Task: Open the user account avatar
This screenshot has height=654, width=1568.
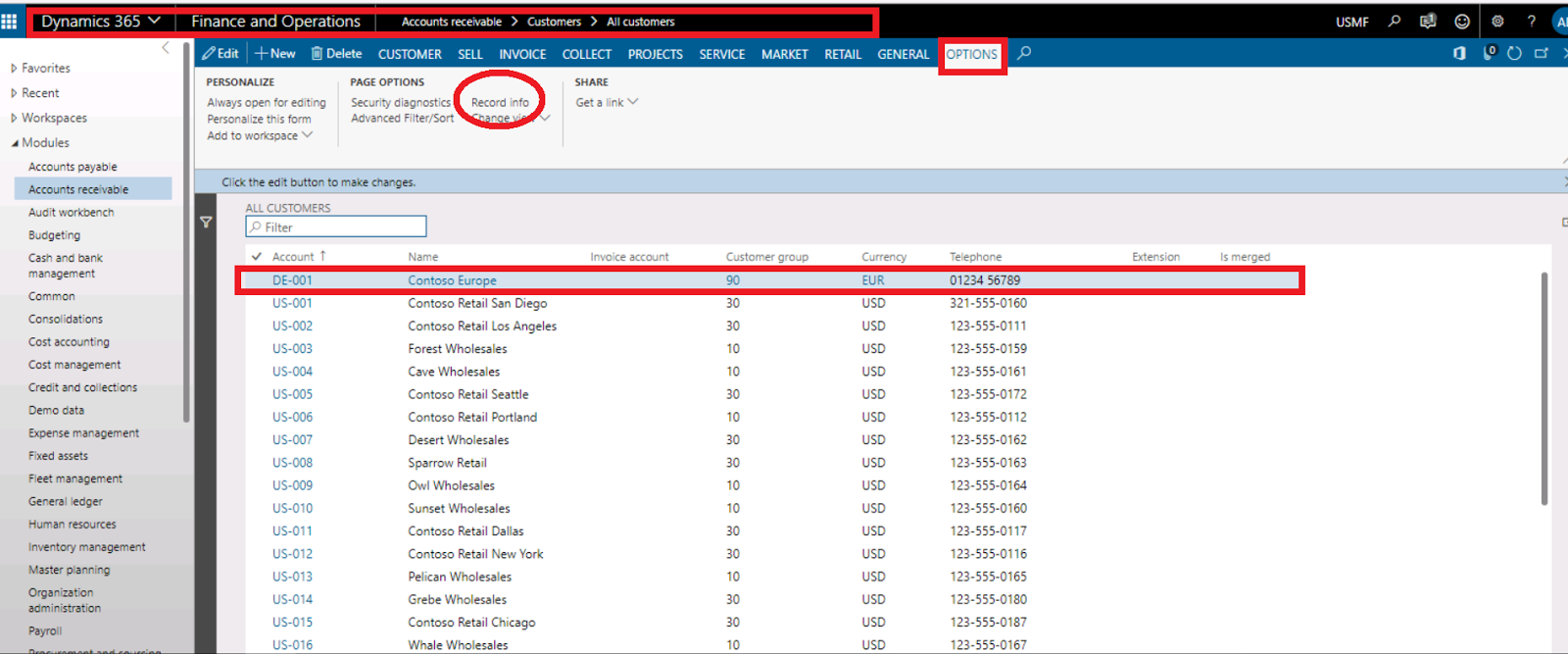Action: click(x=1561, y=21)
